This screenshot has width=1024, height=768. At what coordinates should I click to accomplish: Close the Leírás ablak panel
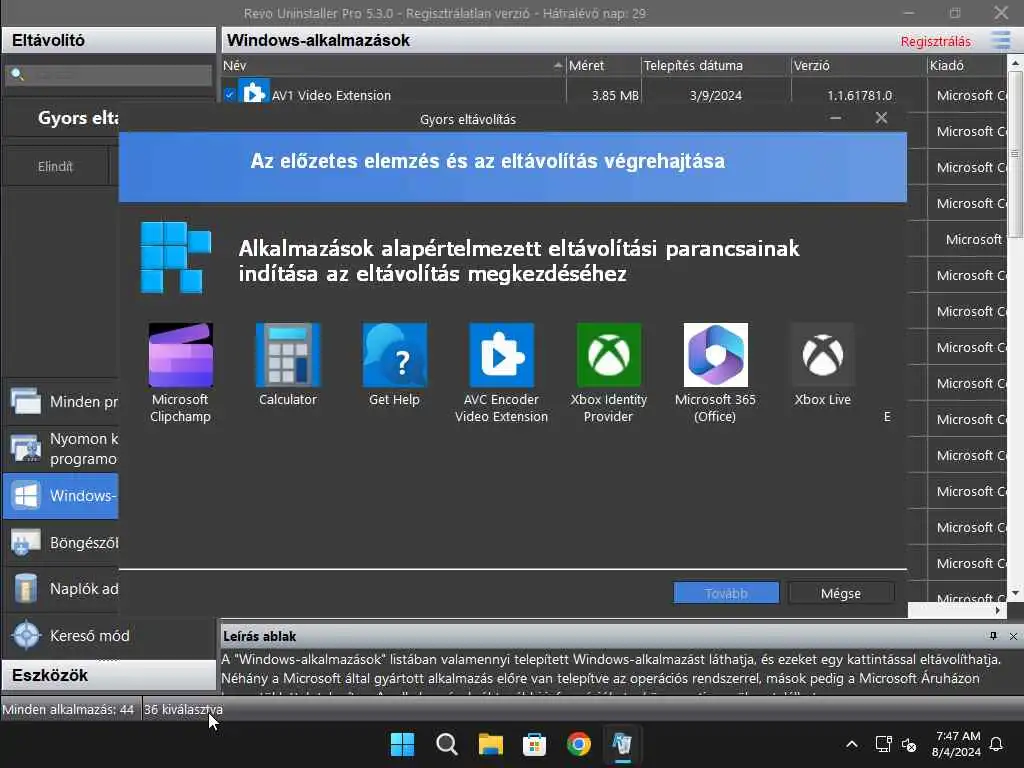pyautogui.click(x=1013, y=636)
